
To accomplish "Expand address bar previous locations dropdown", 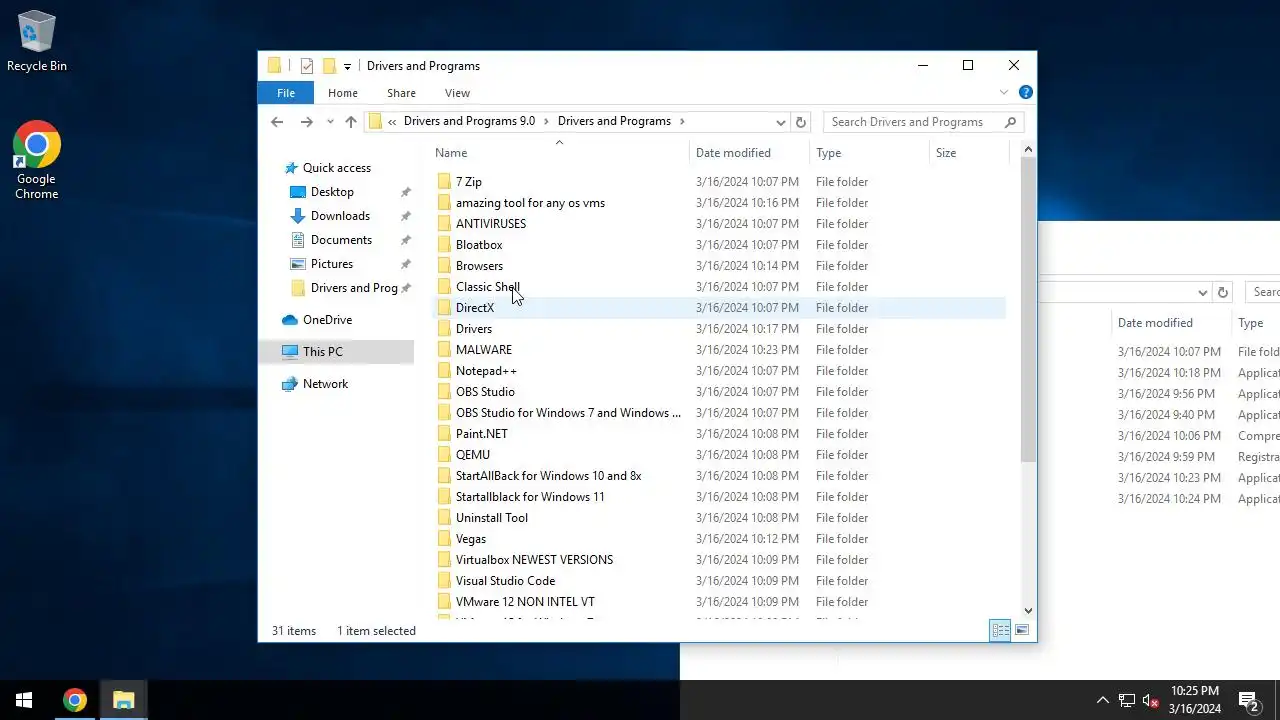I will coord(781,122).
